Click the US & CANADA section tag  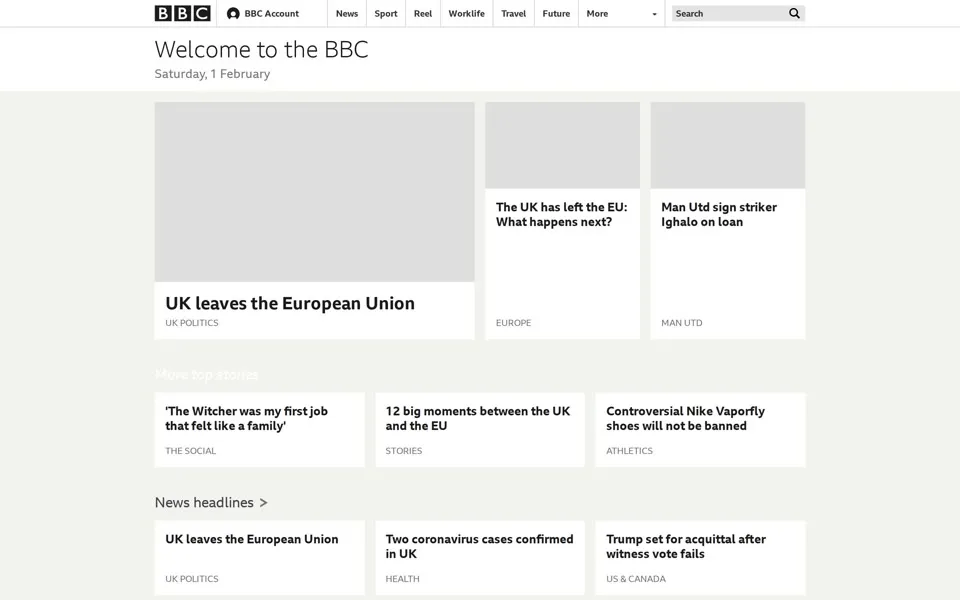[x=636, y=579]
